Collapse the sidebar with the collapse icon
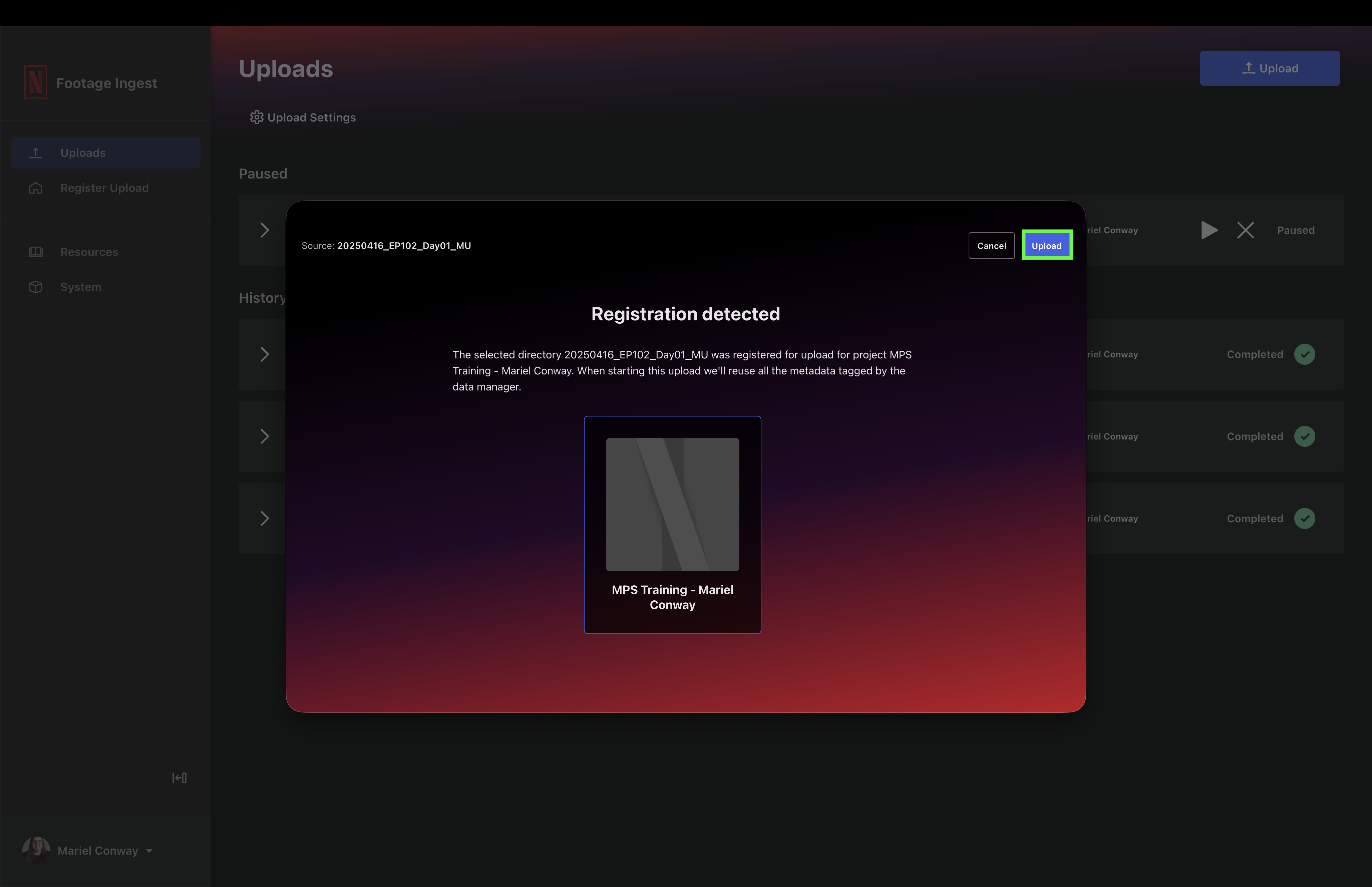Screen dimensions: 1372x887 (179, 778)
